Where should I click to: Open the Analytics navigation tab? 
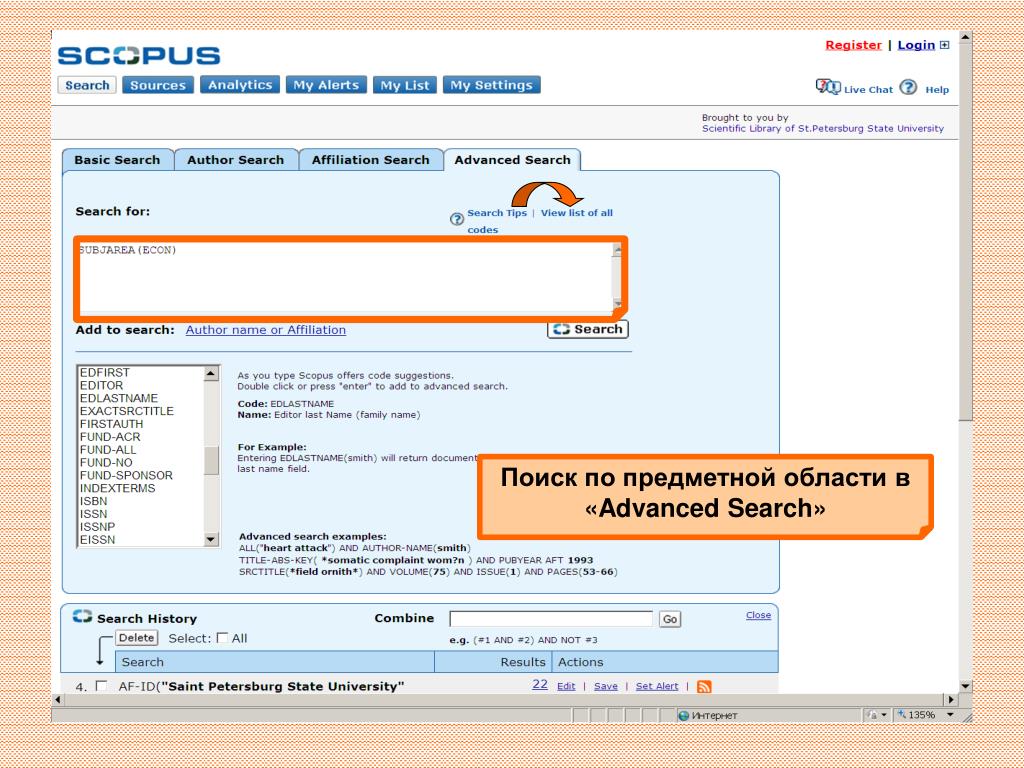point(240,85)
